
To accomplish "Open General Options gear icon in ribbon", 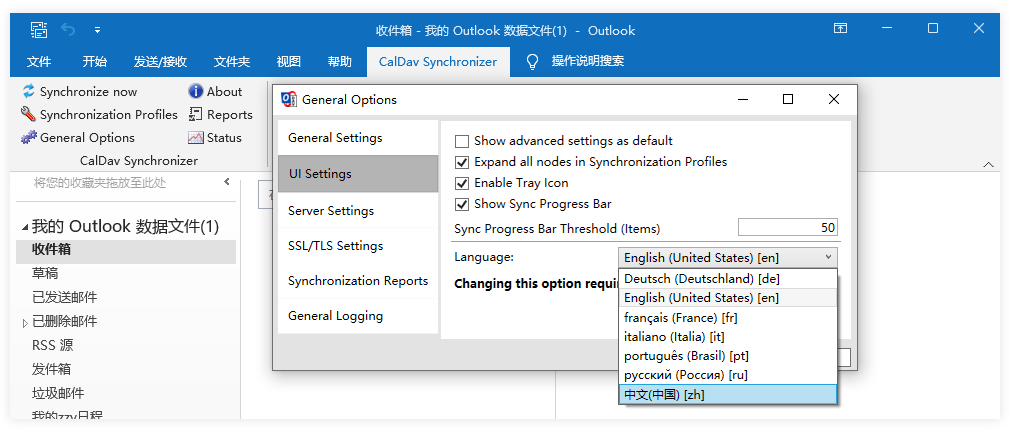I will tap(28, 138).
